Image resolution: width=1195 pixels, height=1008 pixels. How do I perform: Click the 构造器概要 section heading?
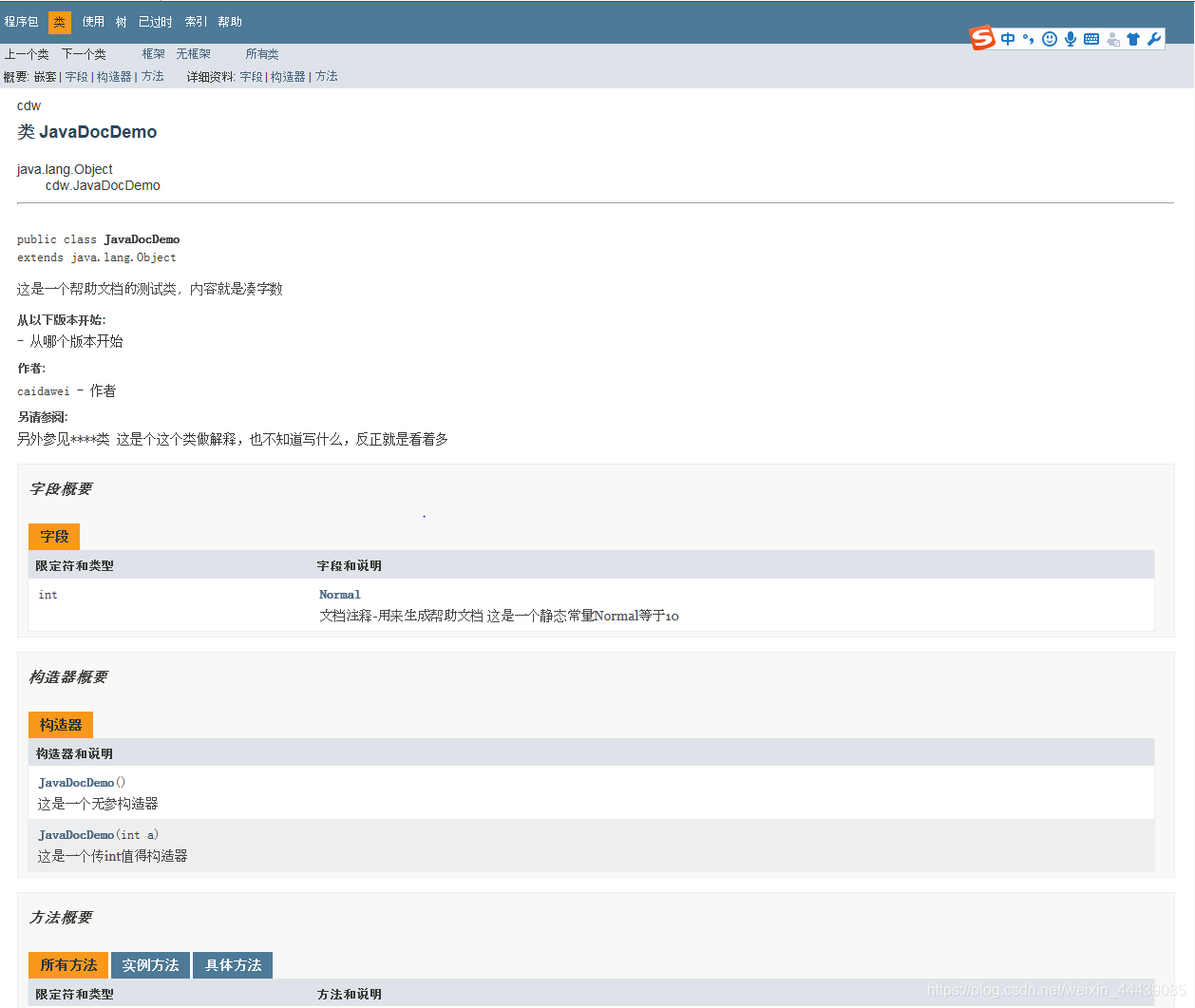pyautogui.click(x=68, y=676)
